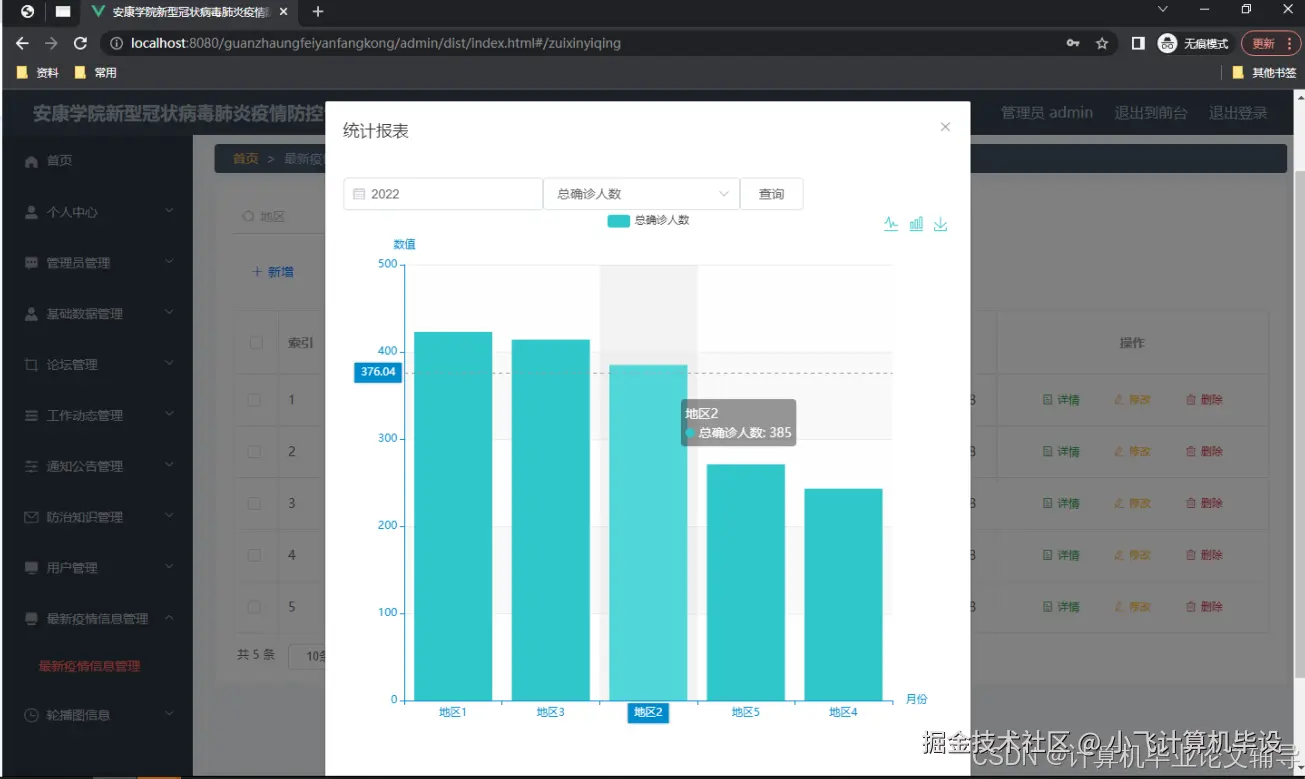Click 修改 in table row 2
The width and height of the screenshot is (1305, 779).
coord(1132,452)
